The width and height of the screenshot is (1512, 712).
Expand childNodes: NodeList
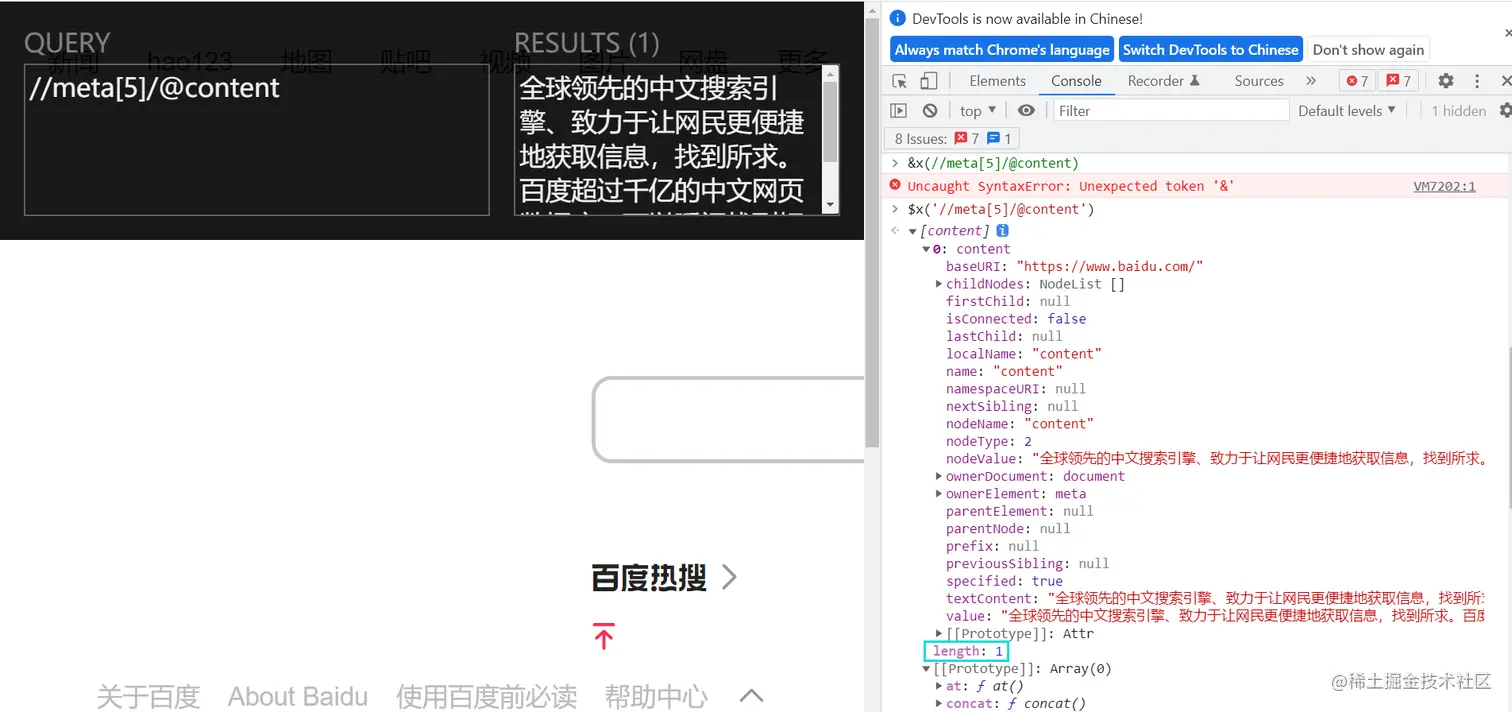[938, 284]
